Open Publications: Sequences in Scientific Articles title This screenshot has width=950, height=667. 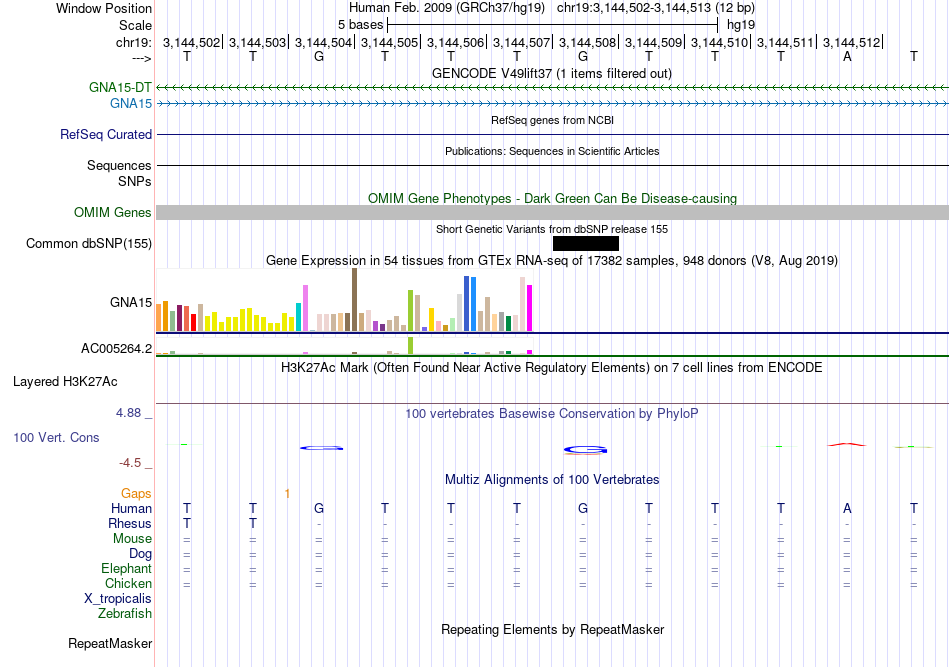click(552, 151)
